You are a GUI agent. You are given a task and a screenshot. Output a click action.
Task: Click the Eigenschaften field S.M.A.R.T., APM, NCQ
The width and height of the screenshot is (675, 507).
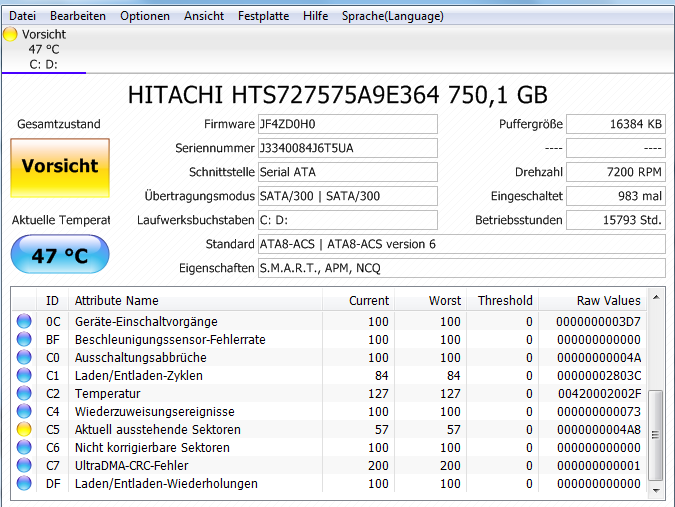(x=461, y=268)
